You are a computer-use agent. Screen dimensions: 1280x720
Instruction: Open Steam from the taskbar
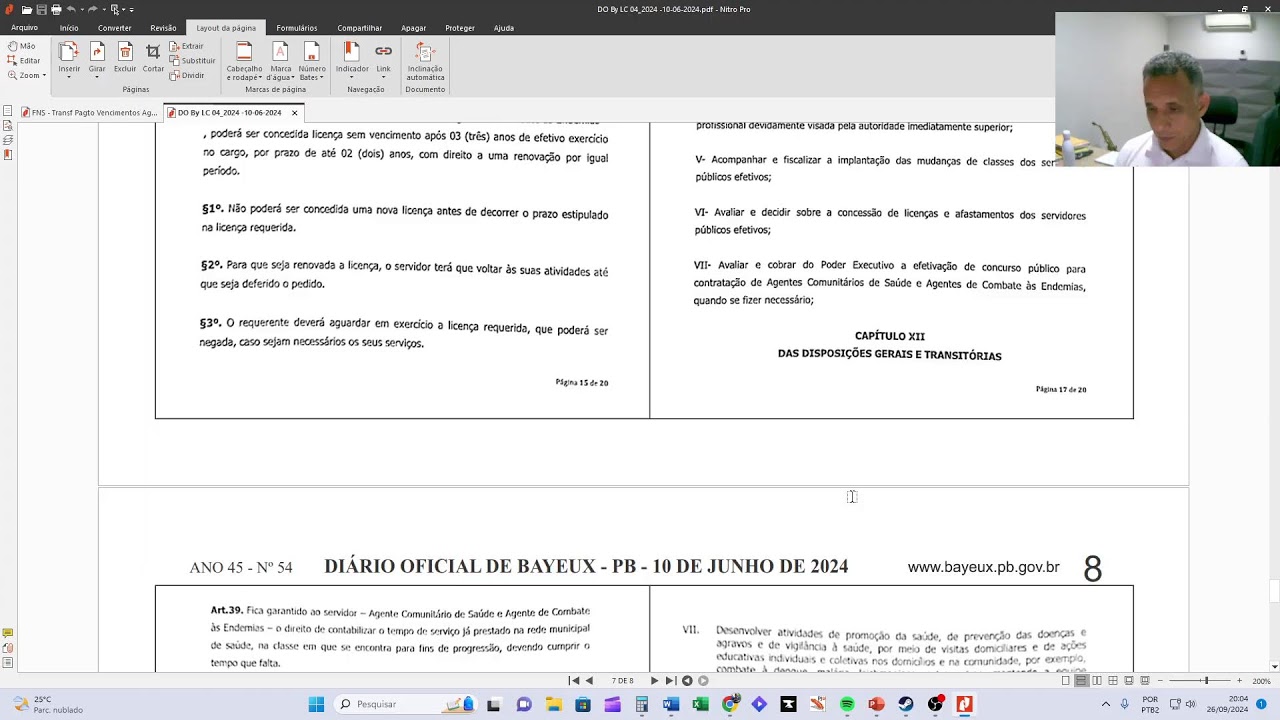pyautogui.click(x=906, y=704)
